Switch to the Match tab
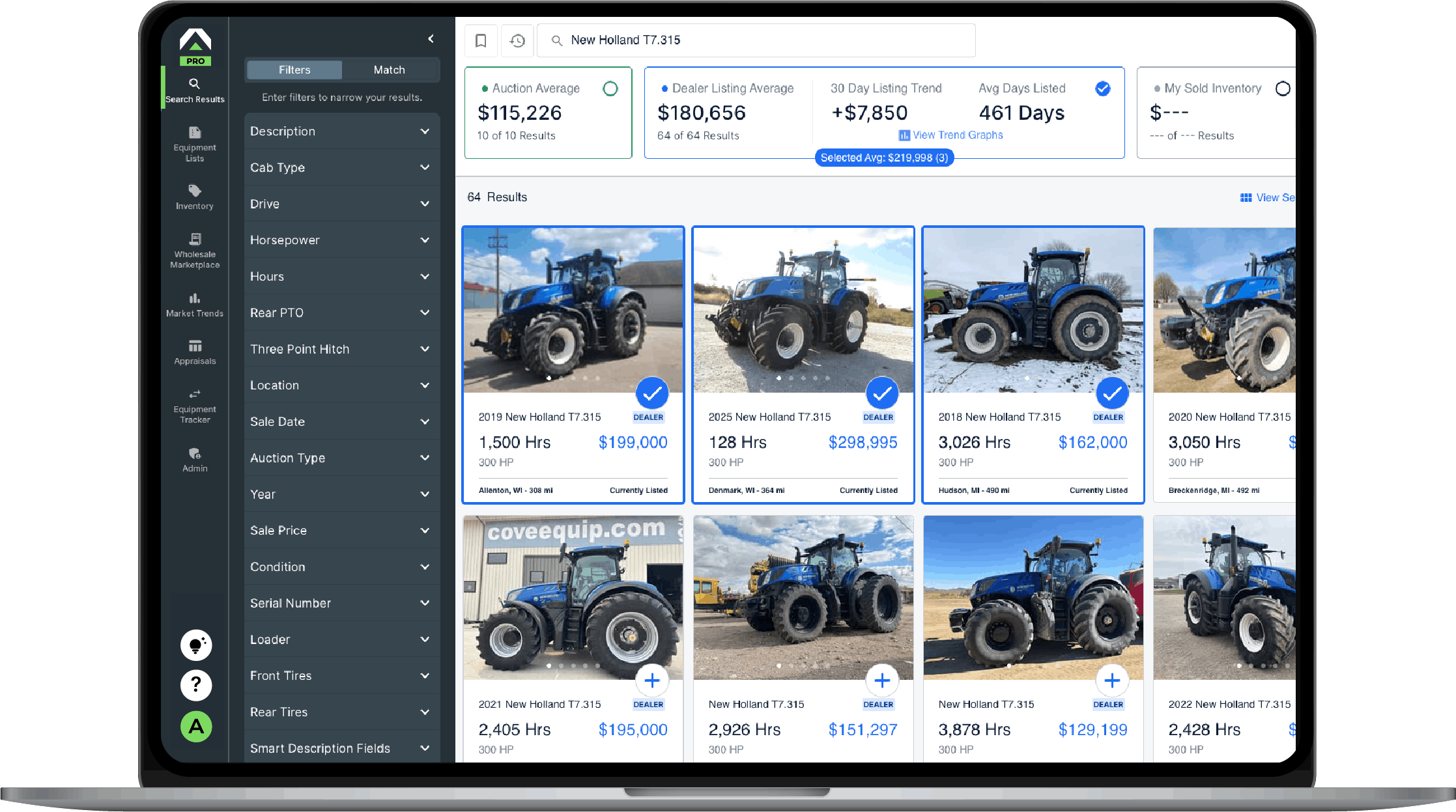This screenshot has width=1456, height=812. tap(389, 70)
